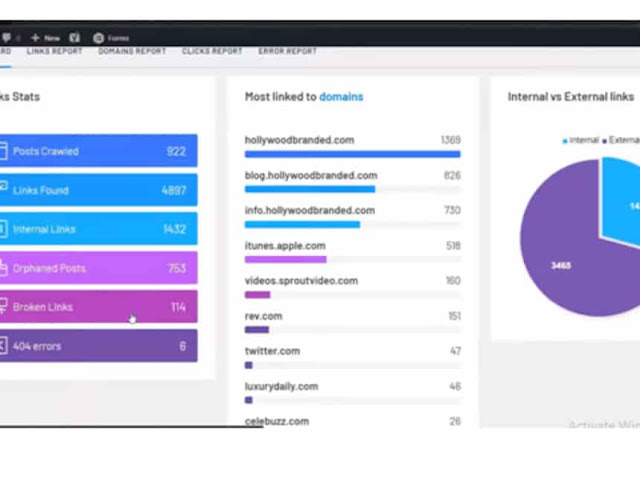The image size is (640, 480).
Task: Click the comments bubble icon in admin bar
Action: pos(6,38)
